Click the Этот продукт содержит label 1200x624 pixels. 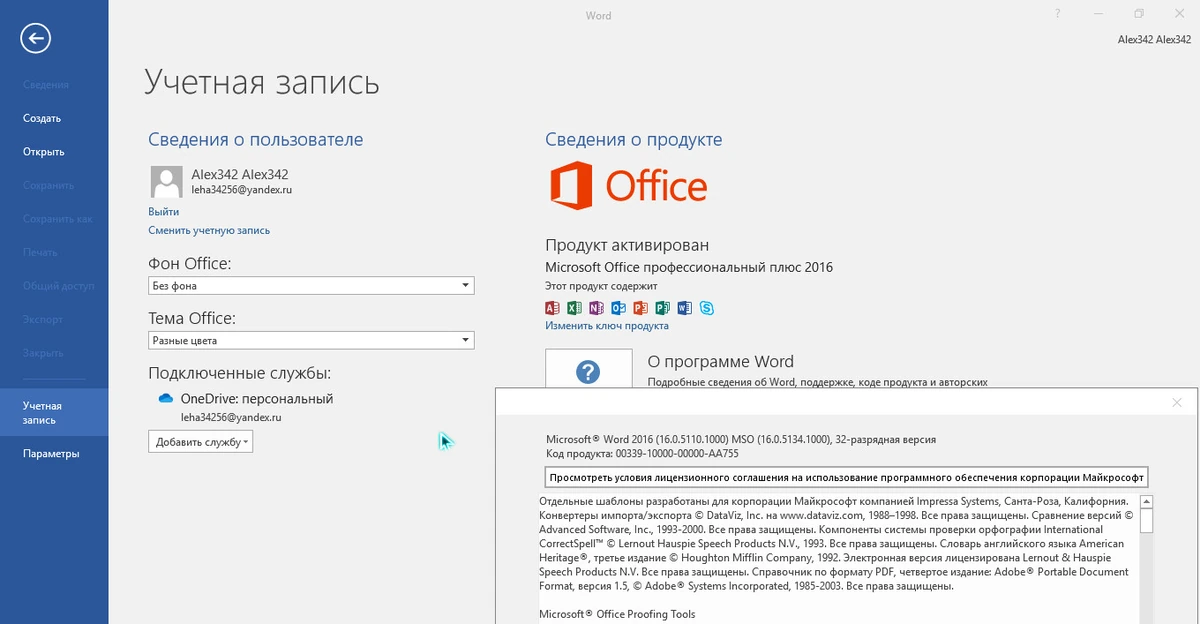pos(601,286)
